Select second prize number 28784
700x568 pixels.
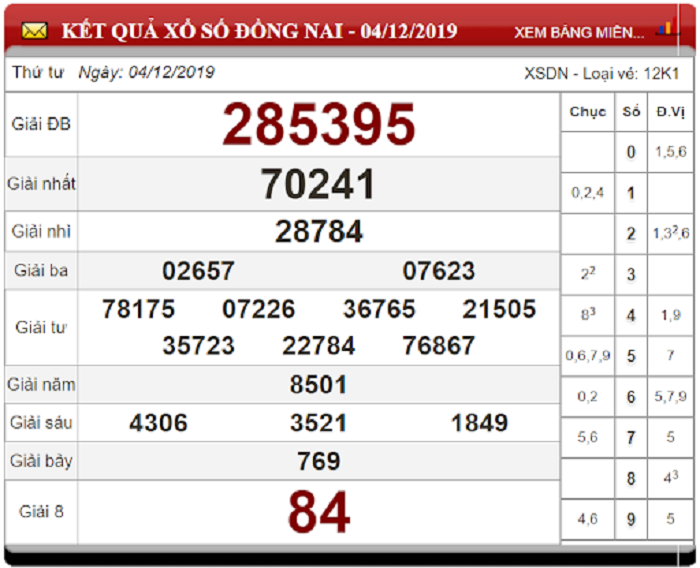319,231
